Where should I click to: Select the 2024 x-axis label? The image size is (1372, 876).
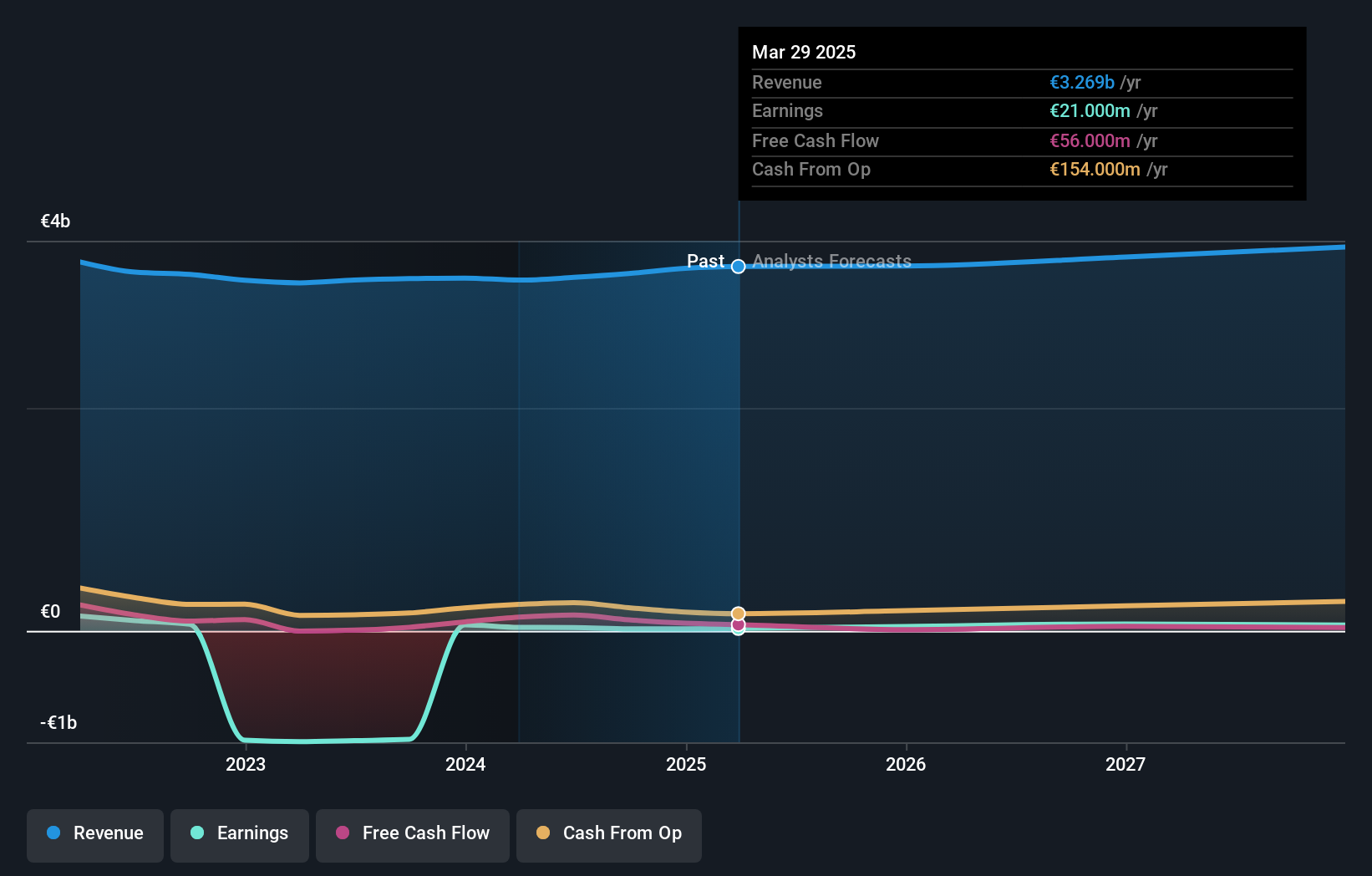coord(465,764)
